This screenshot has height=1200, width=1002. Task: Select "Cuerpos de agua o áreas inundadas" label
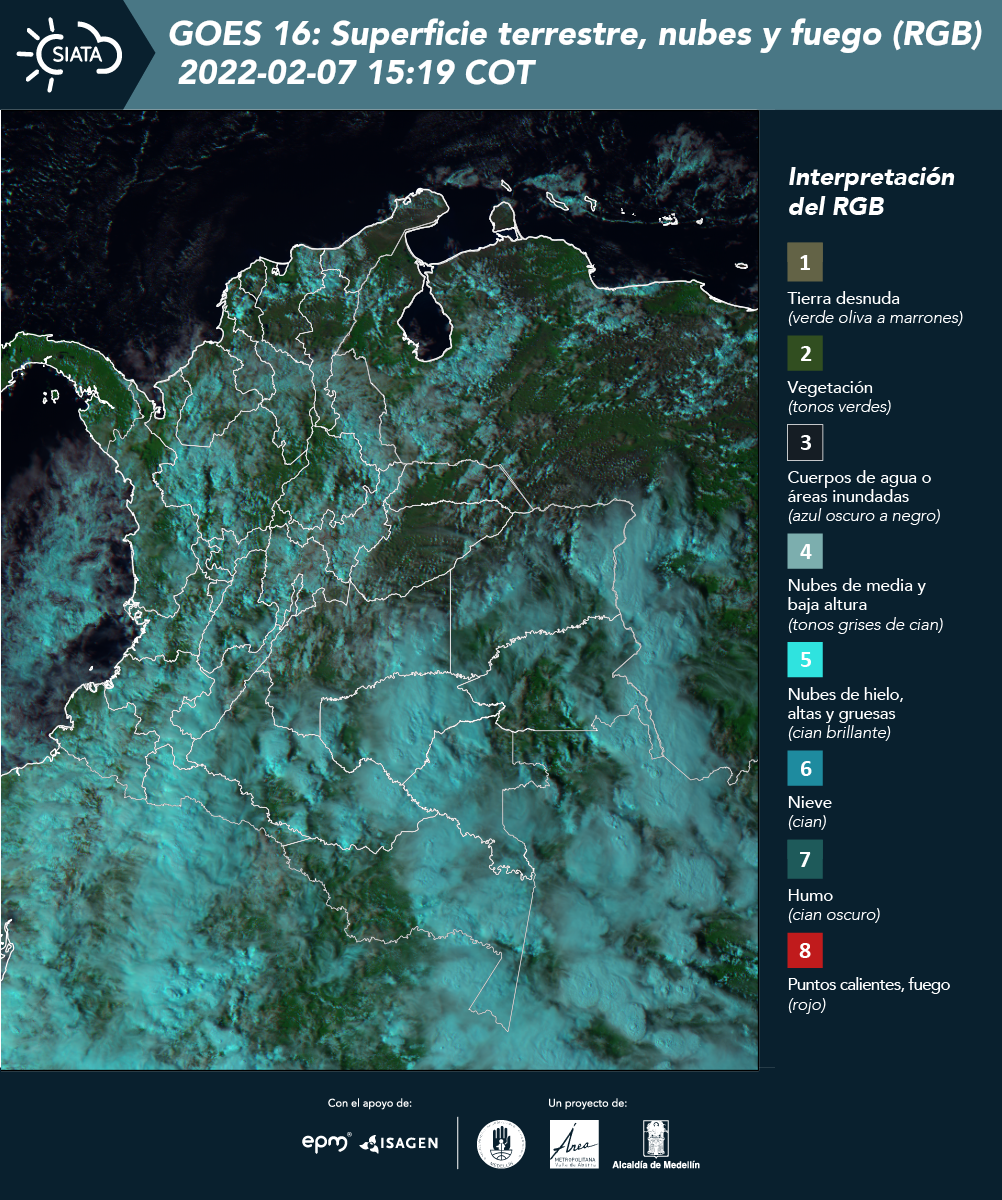coord(860,487)
